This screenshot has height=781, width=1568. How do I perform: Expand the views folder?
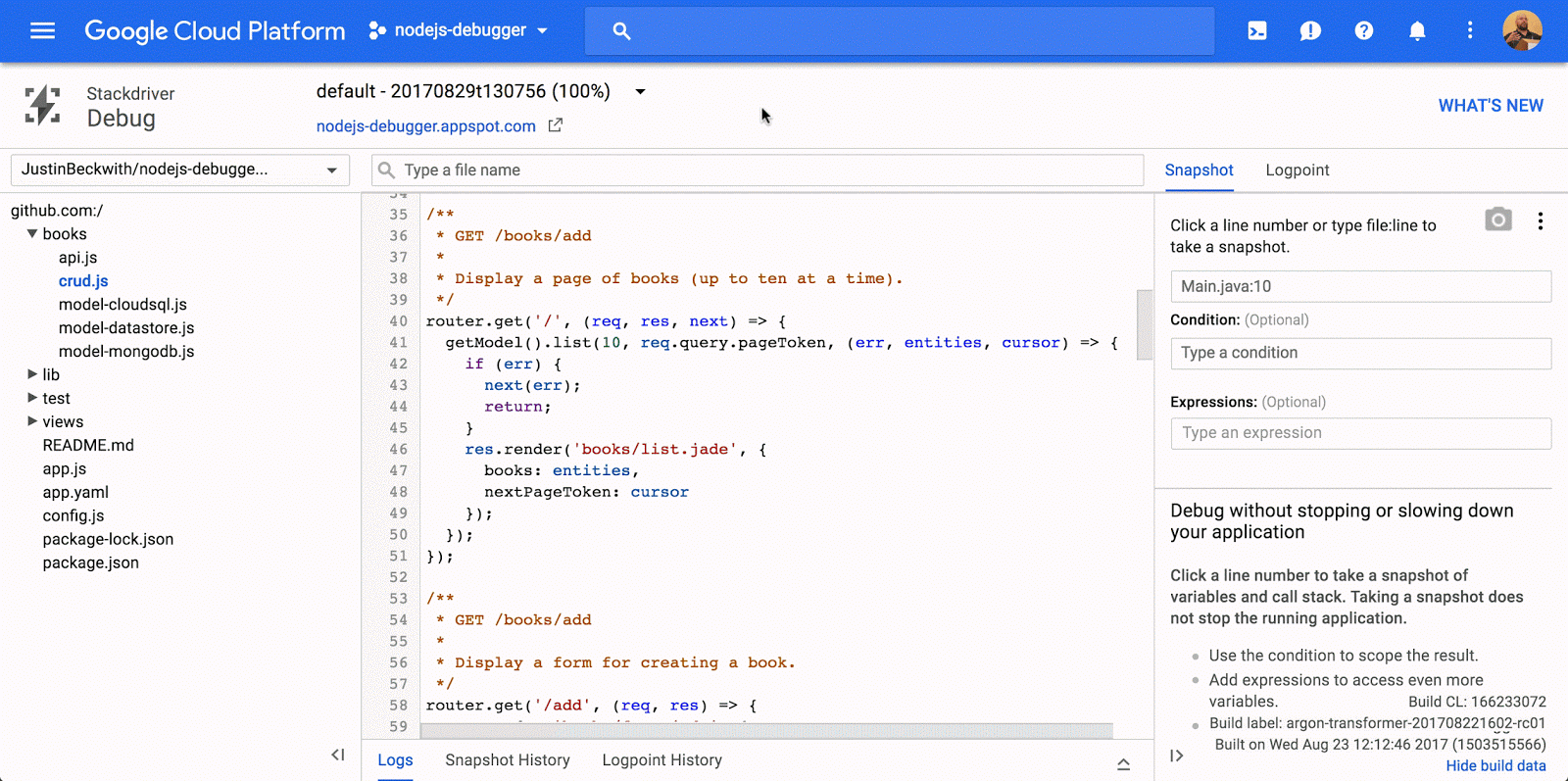click(x=32, y=421)
